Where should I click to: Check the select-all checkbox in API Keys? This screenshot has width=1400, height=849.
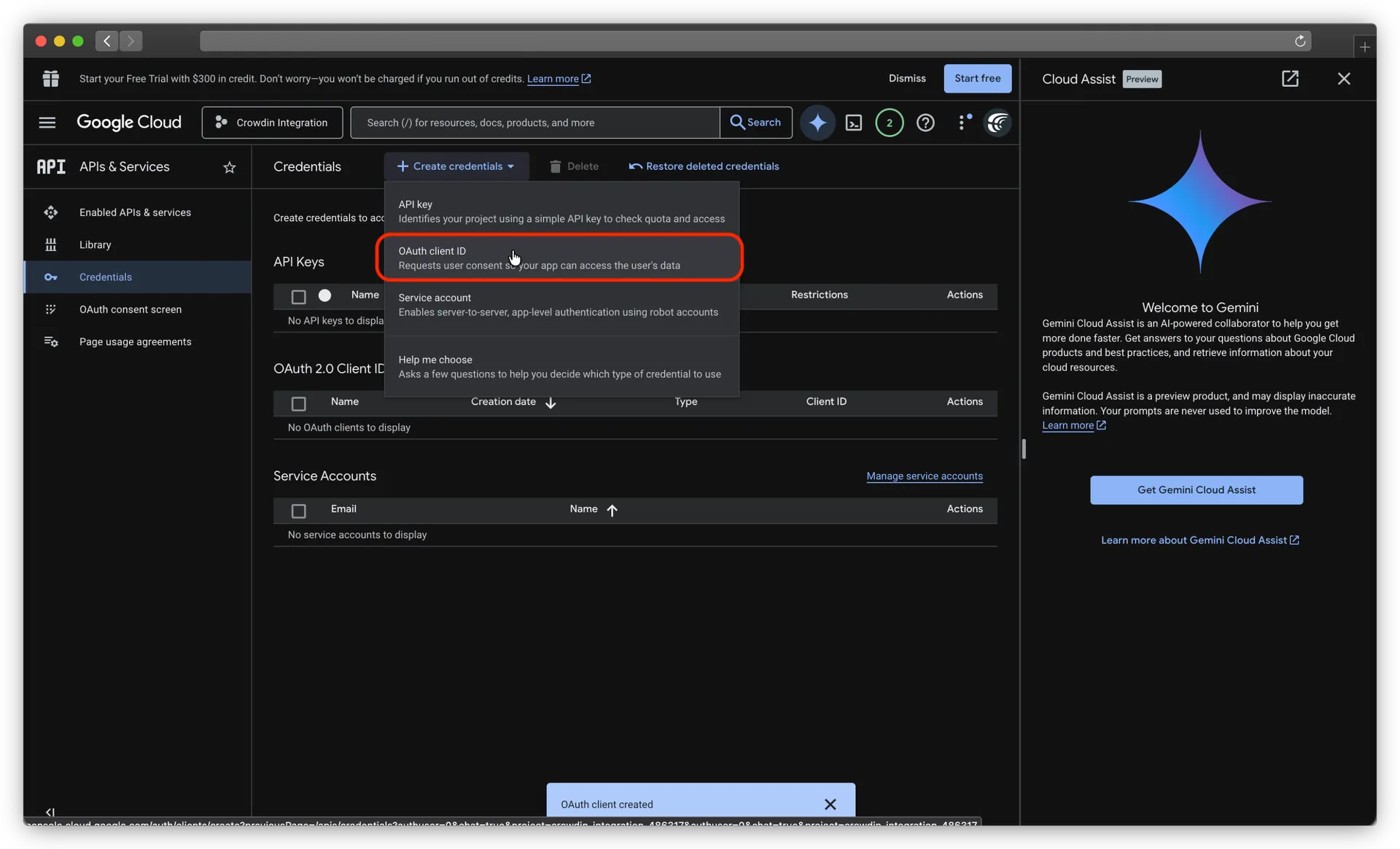(299, 296)
